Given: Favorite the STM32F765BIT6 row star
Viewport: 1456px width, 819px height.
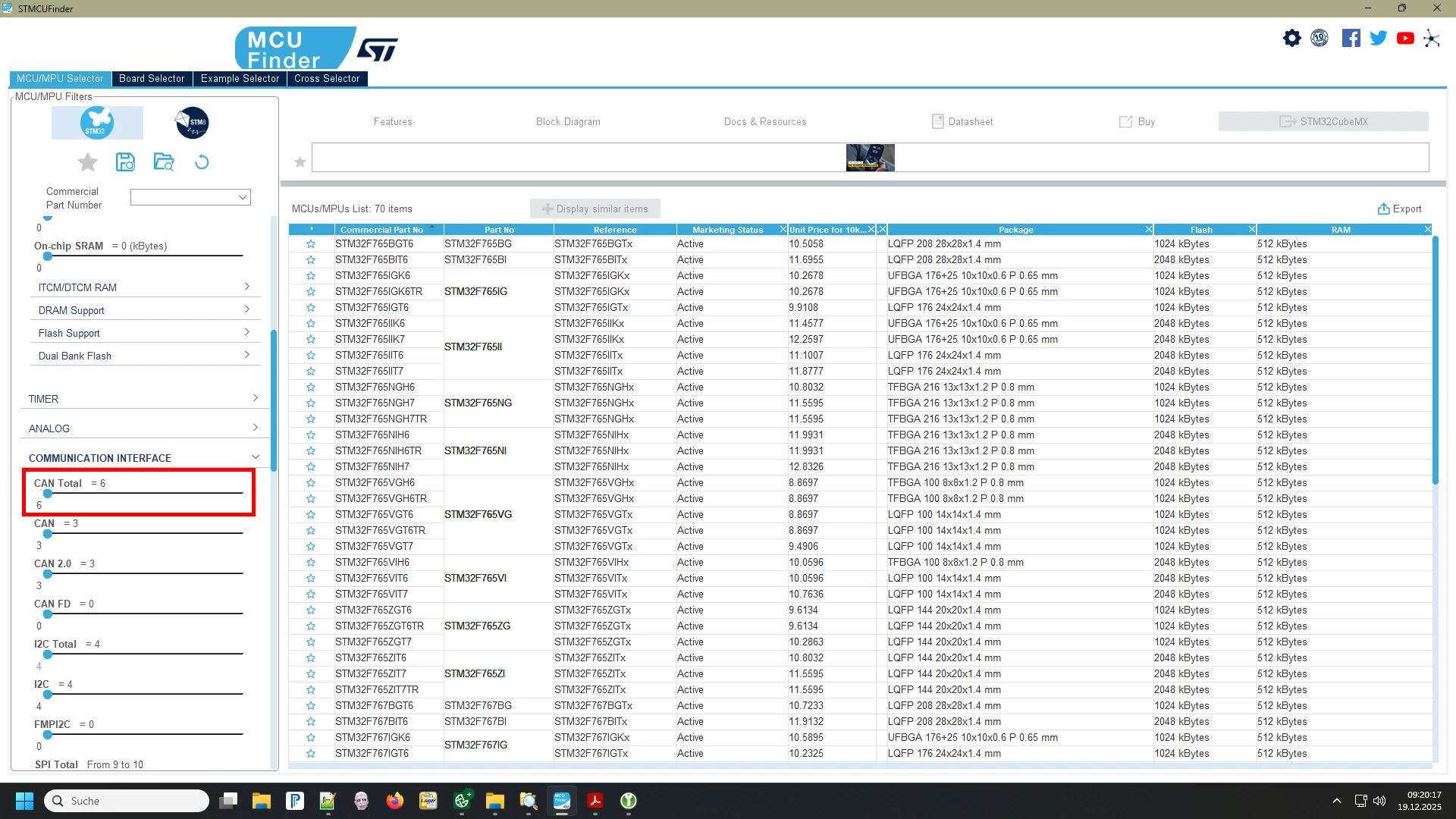Looking at the screenshot, I should (x=311, y=260).
